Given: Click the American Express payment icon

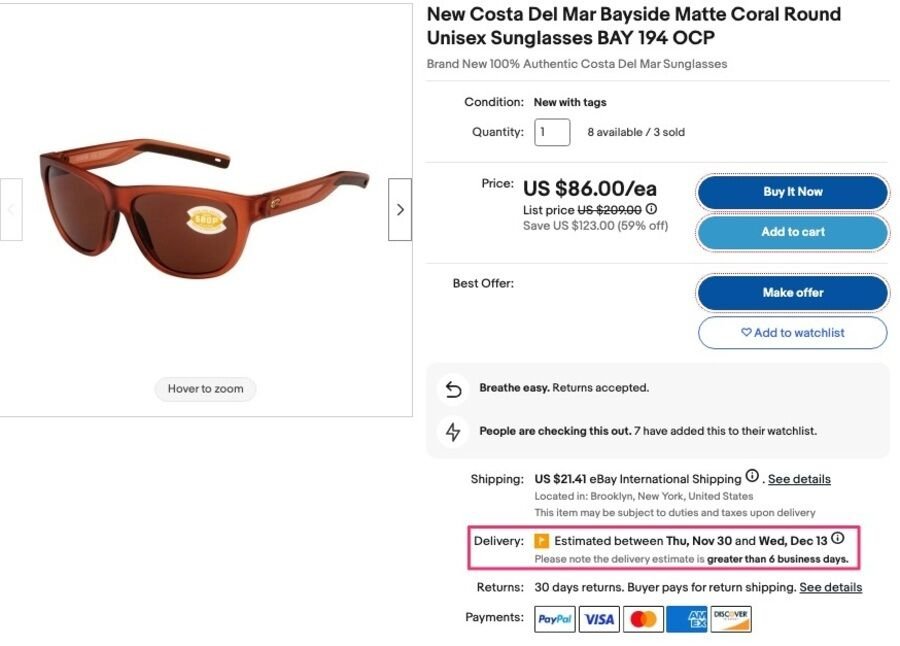Looking at the screenshot, I should (x=687, y=619).
